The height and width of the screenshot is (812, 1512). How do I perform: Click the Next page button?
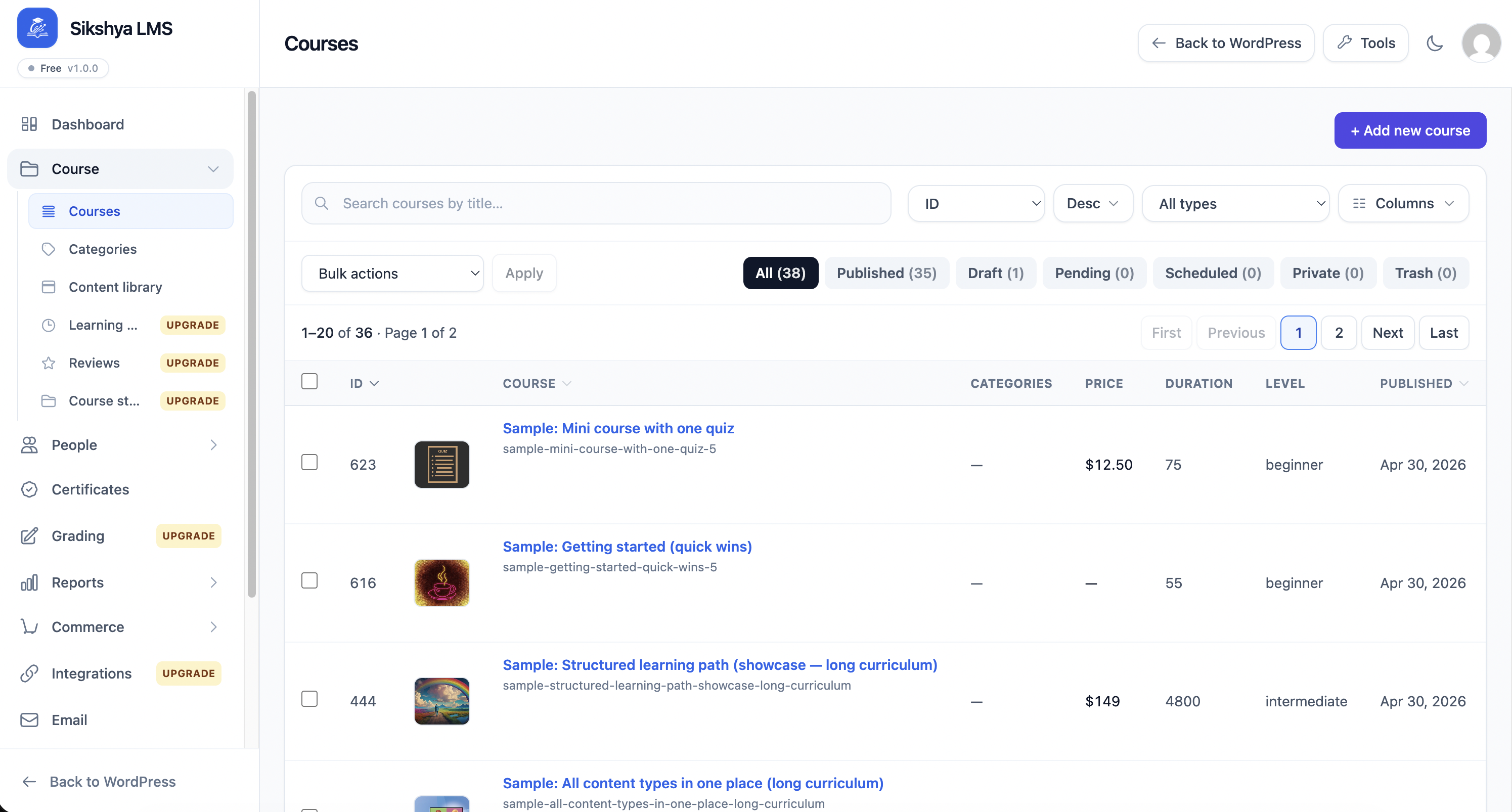point(1388,333)
